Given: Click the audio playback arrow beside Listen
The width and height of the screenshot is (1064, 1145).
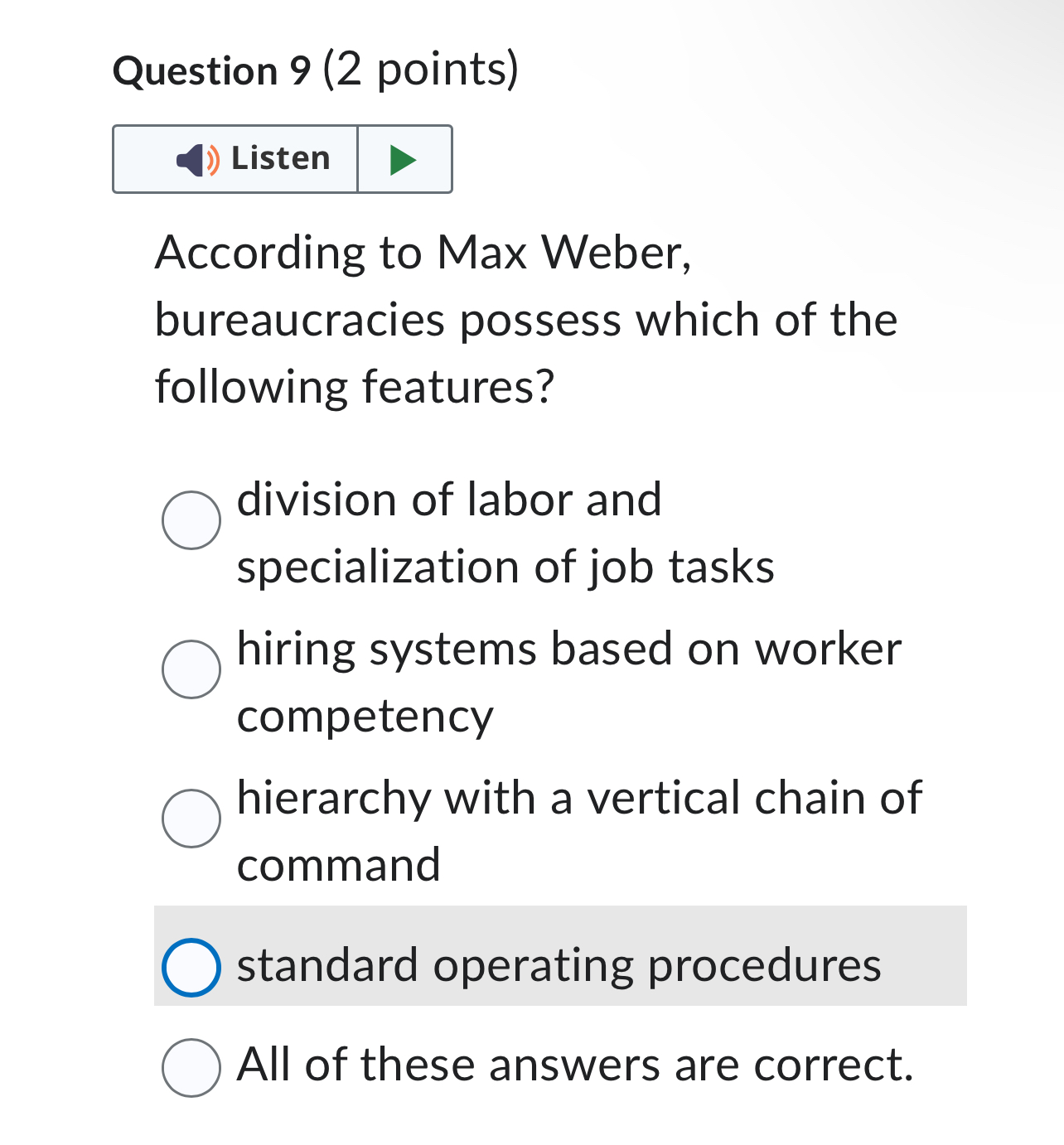Looking at the screenshot, I should pyautogui.click(x=404, y=159).
